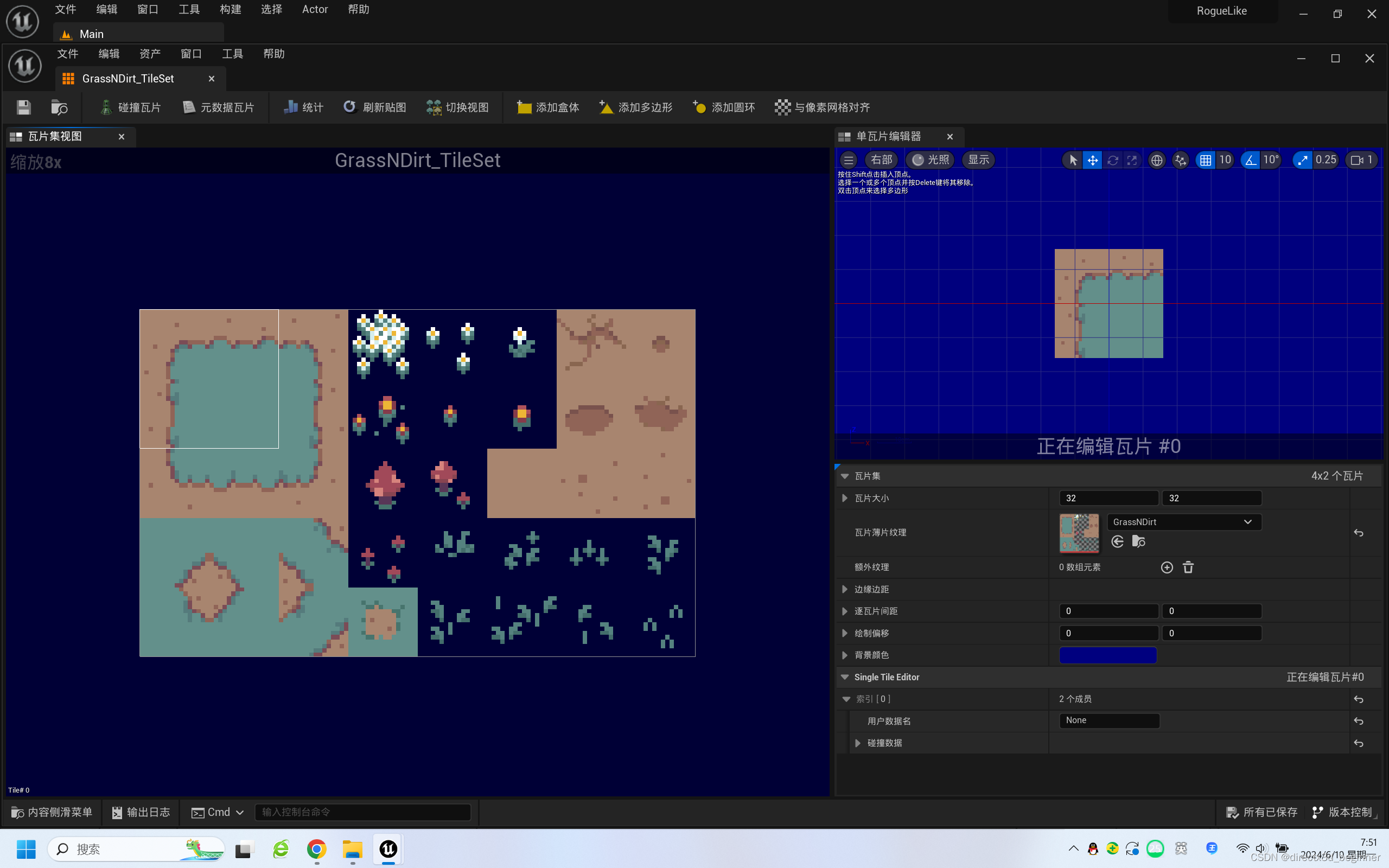Toggle the 统计 stats display
This screenshot has height=868, width=1389.
(x=304, y=107)
